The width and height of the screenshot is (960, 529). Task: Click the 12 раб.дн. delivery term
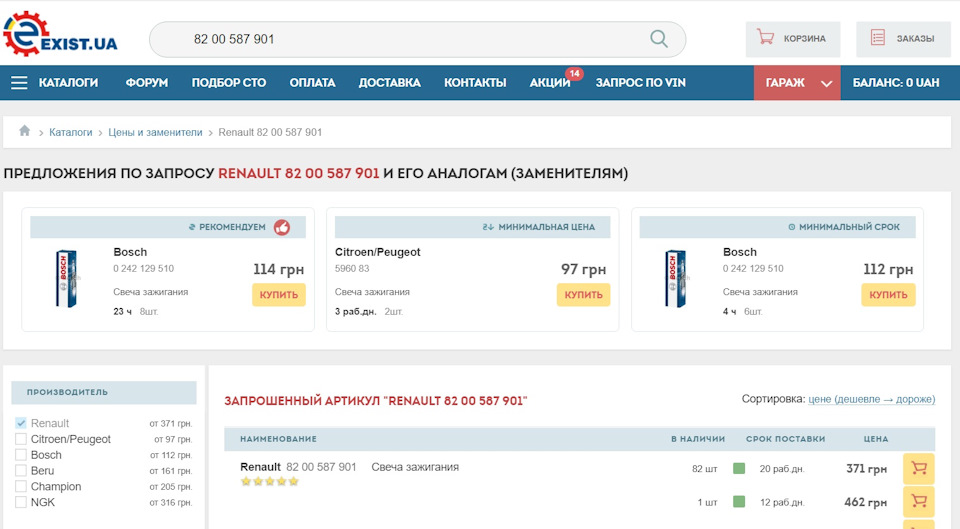click(x=782, y=502)
